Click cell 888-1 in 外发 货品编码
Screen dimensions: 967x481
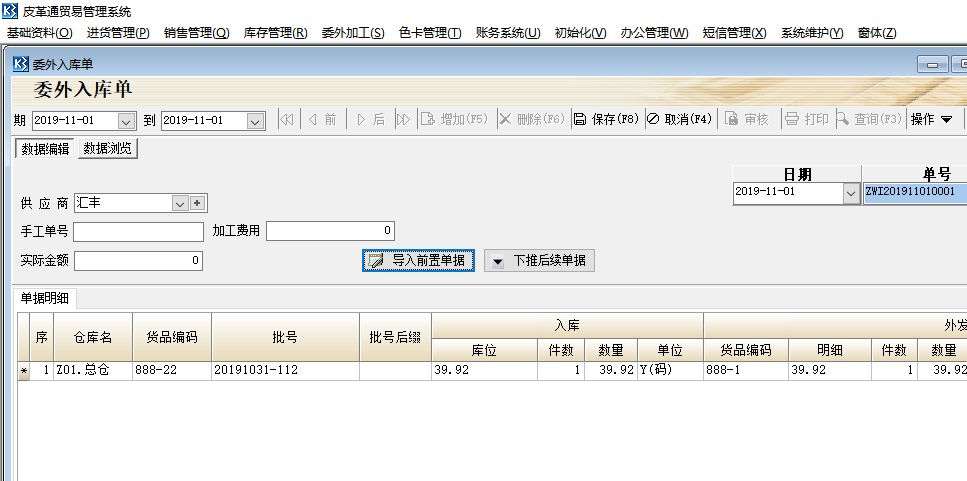(746, 371)
